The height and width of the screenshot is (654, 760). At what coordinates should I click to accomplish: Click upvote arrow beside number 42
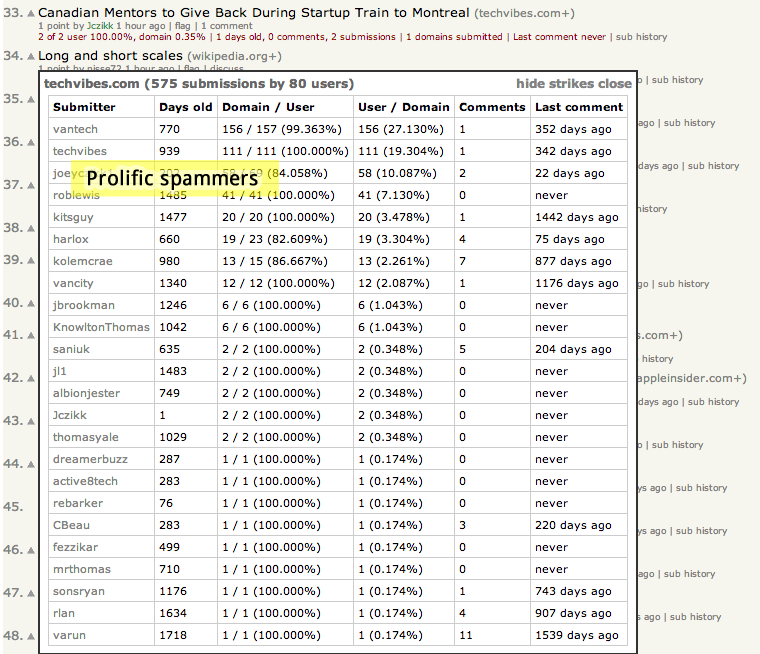click(x=31, y=379)
